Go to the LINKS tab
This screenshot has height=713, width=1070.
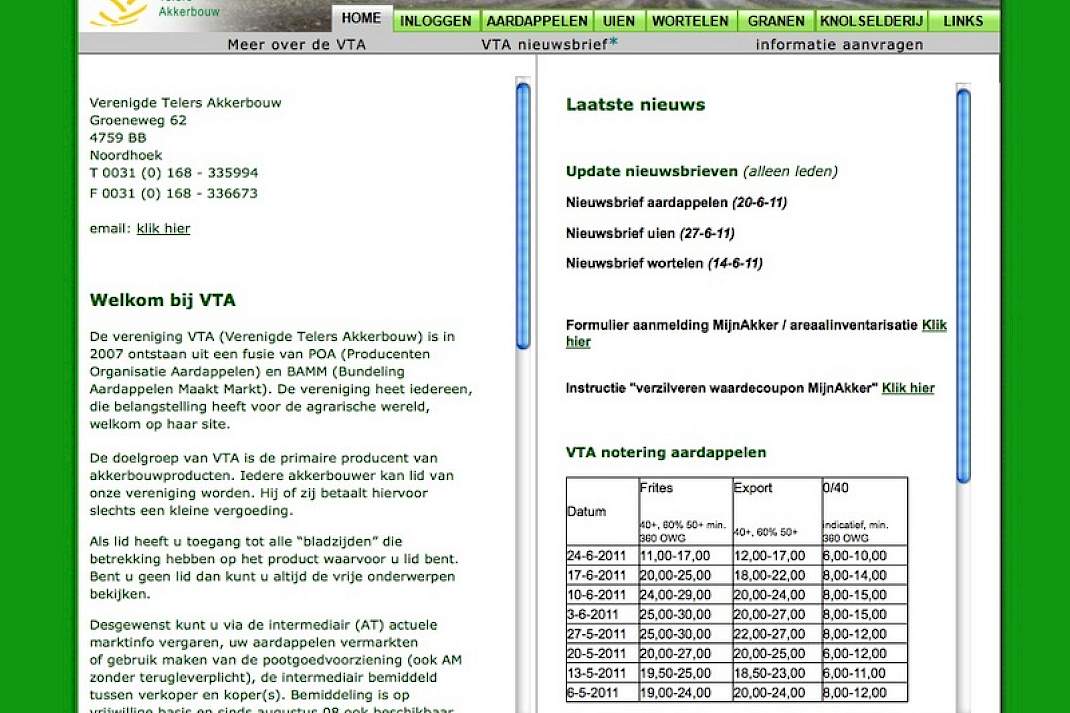963,21
